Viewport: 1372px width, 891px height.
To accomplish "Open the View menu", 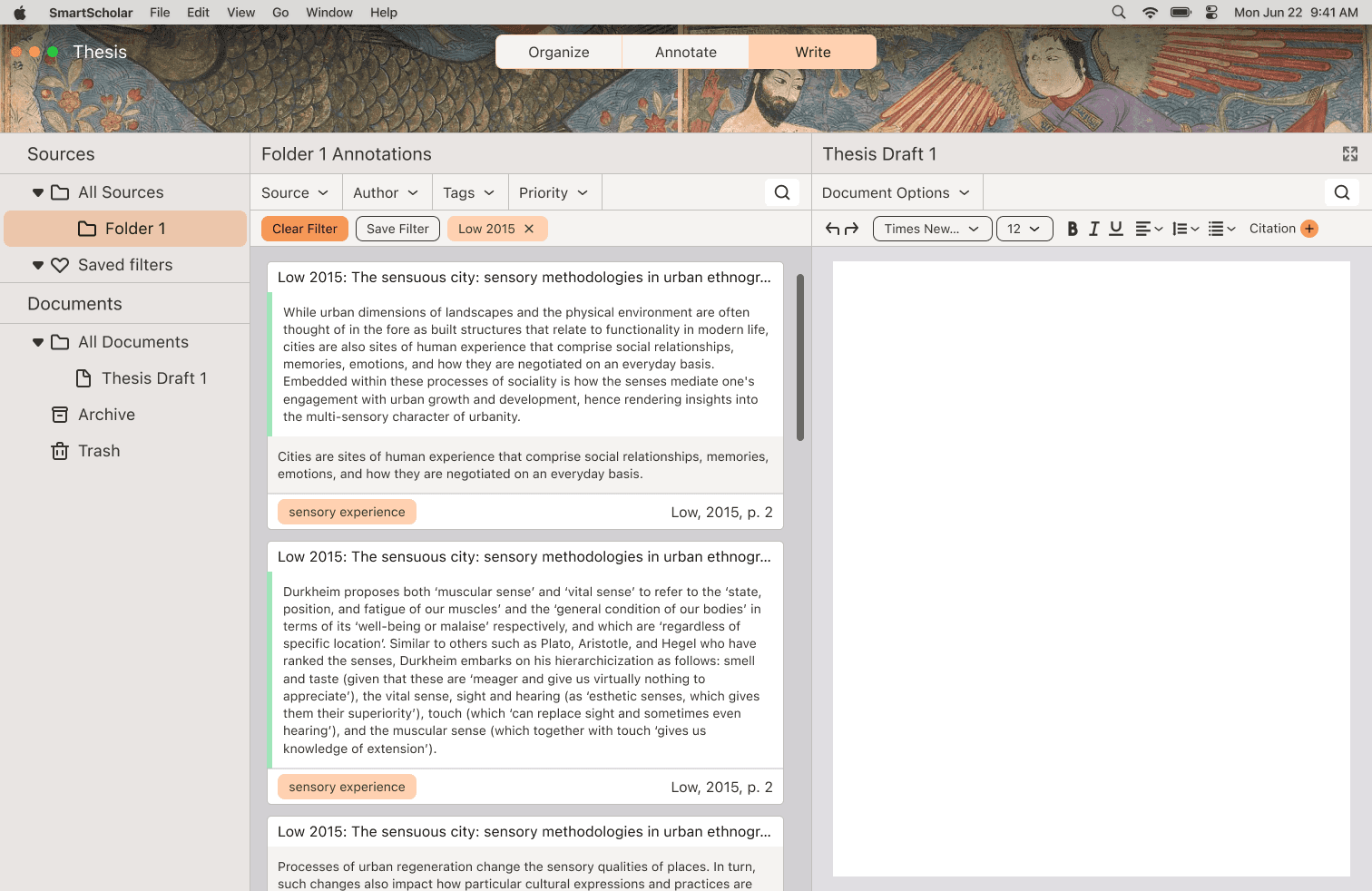I will (240, 13).
